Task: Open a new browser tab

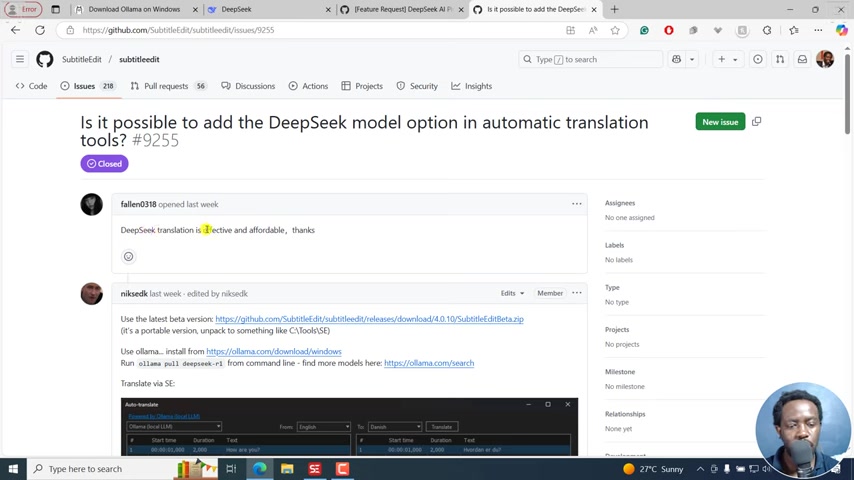Action: (x=614, y=9)
